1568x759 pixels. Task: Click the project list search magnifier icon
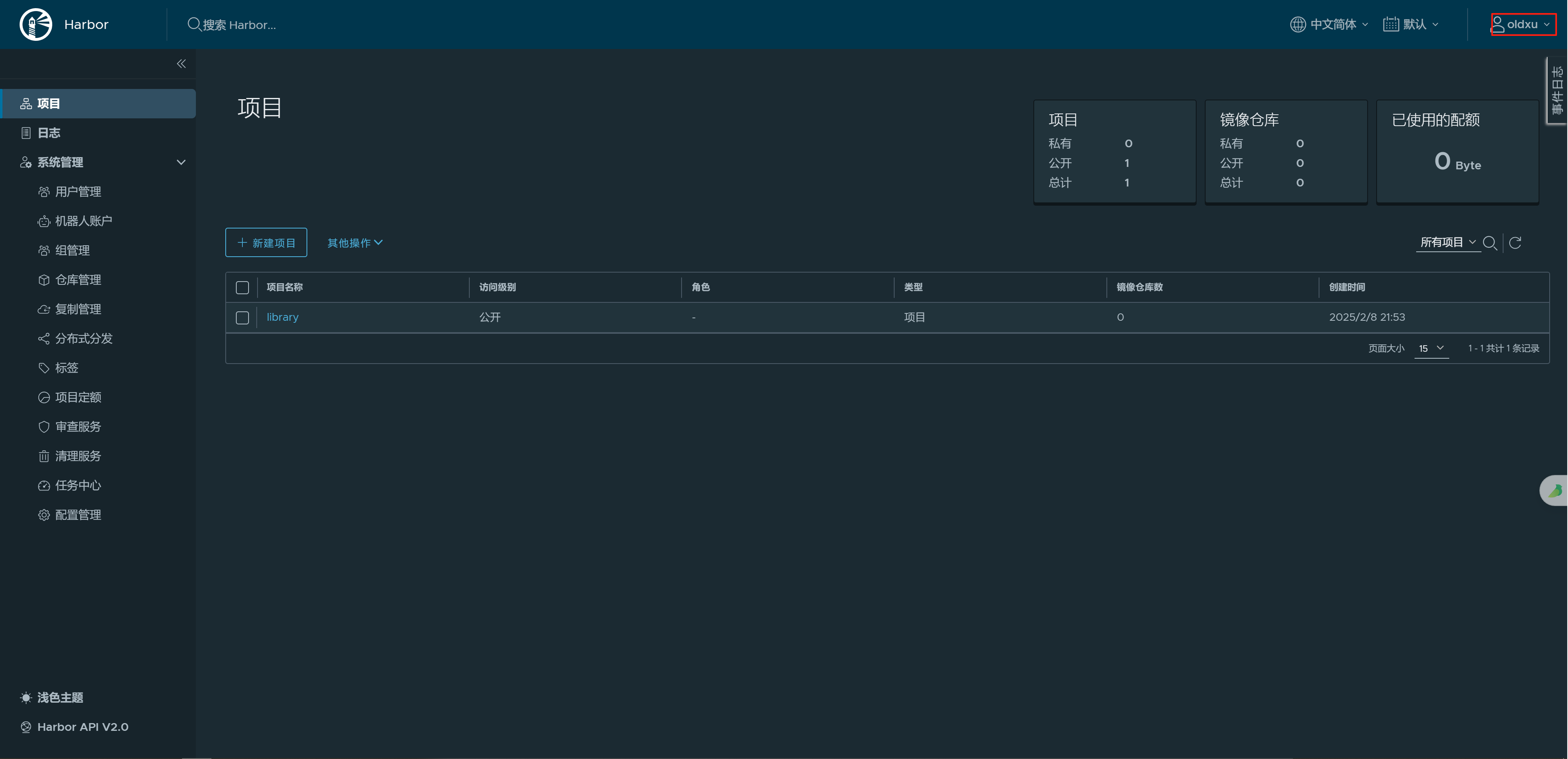1490,243
